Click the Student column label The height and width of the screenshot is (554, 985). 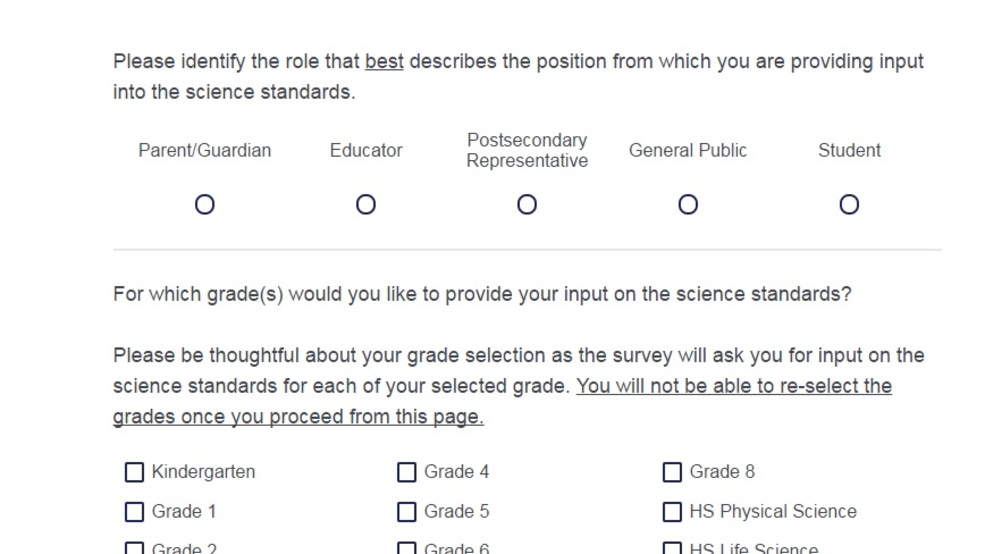849,151
